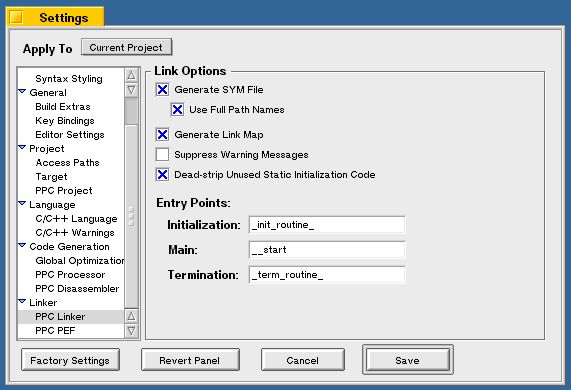Open the Current Project popup

(126, 47)
